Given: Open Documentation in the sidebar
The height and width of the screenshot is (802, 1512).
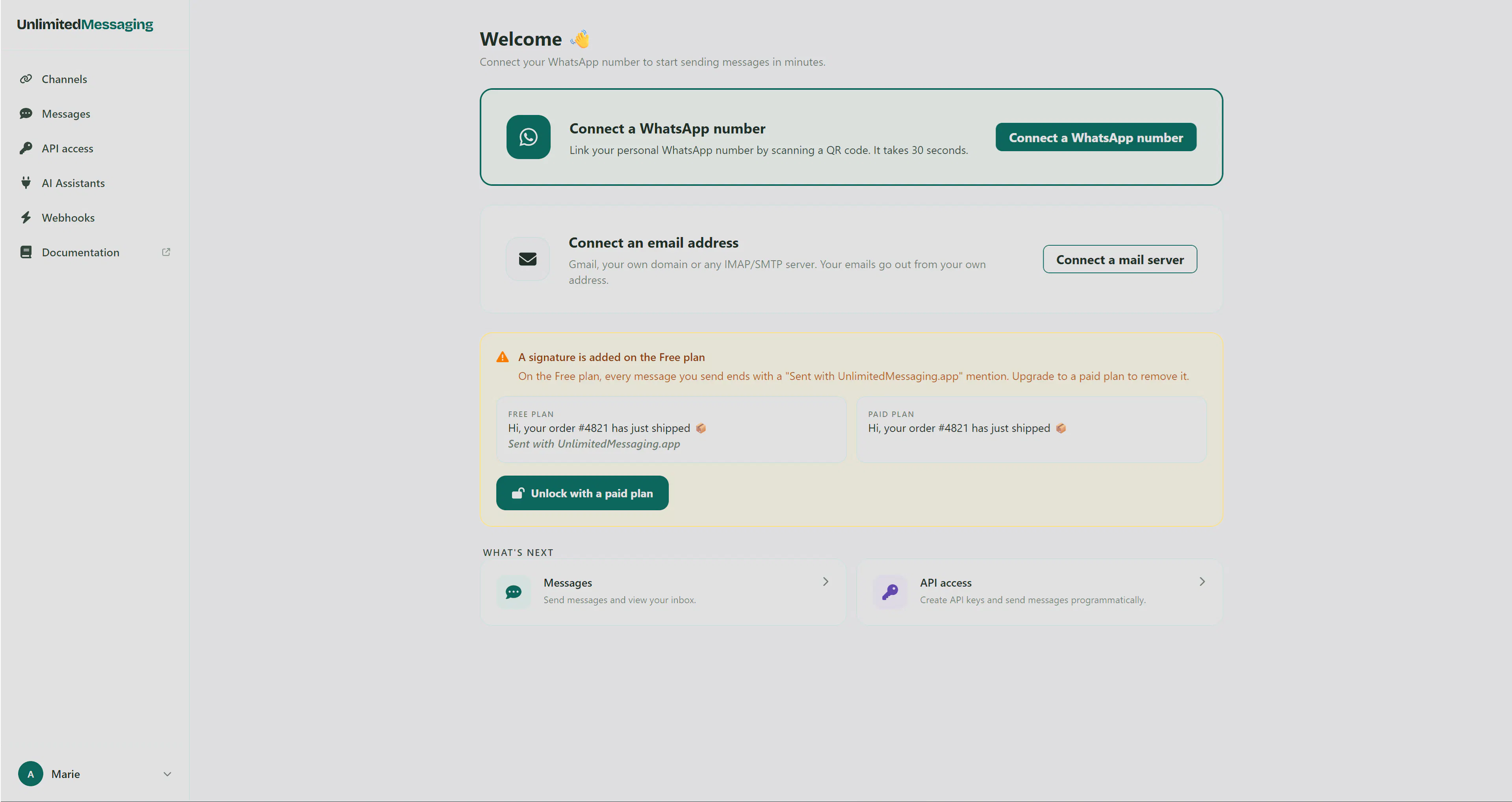Looking at the screenshot, I should click(95, 252).
